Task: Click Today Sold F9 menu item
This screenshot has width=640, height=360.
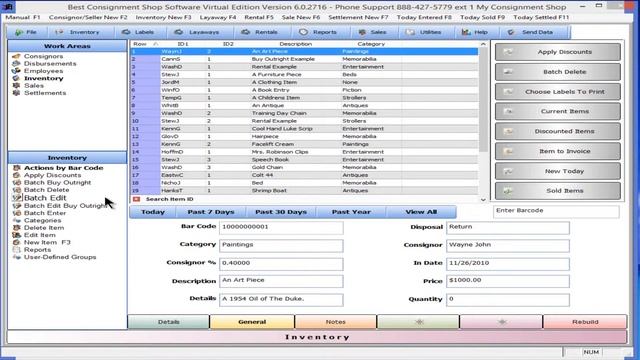Action: pyautogui.click(x=482, y=18)
